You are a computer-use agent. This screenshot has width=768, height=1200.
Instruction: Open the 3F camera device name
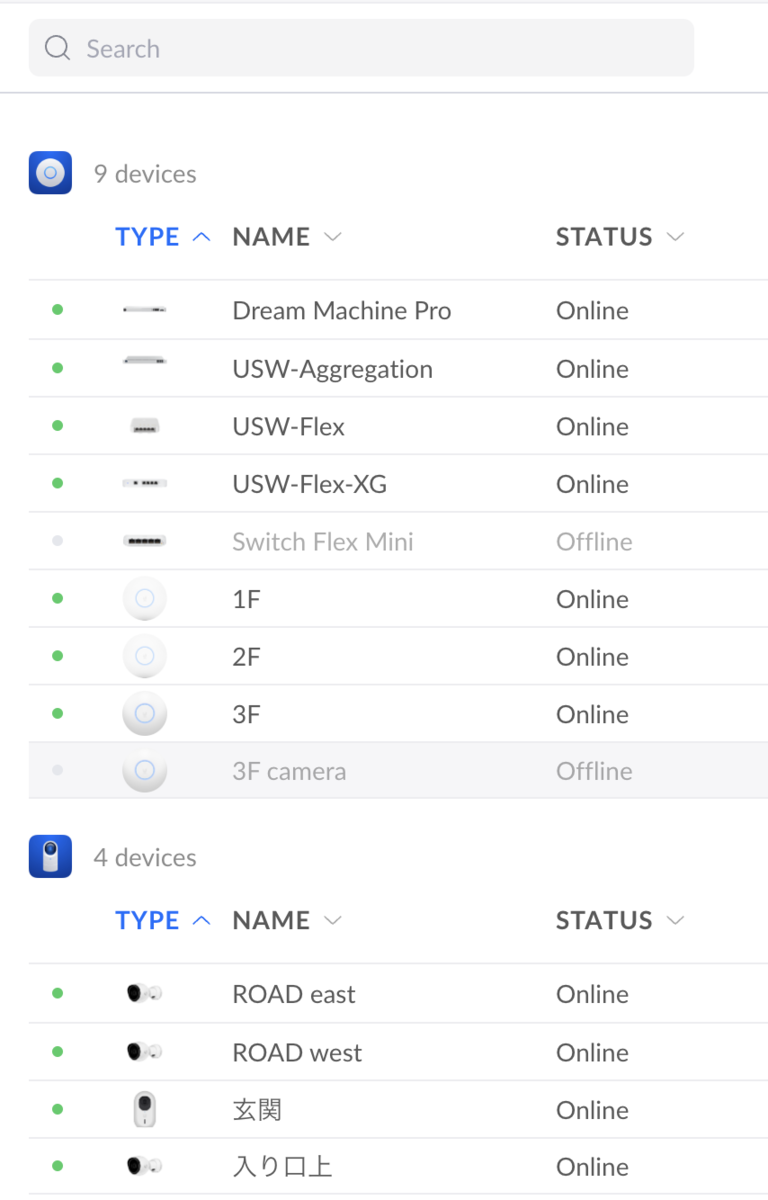click(289, 771)
